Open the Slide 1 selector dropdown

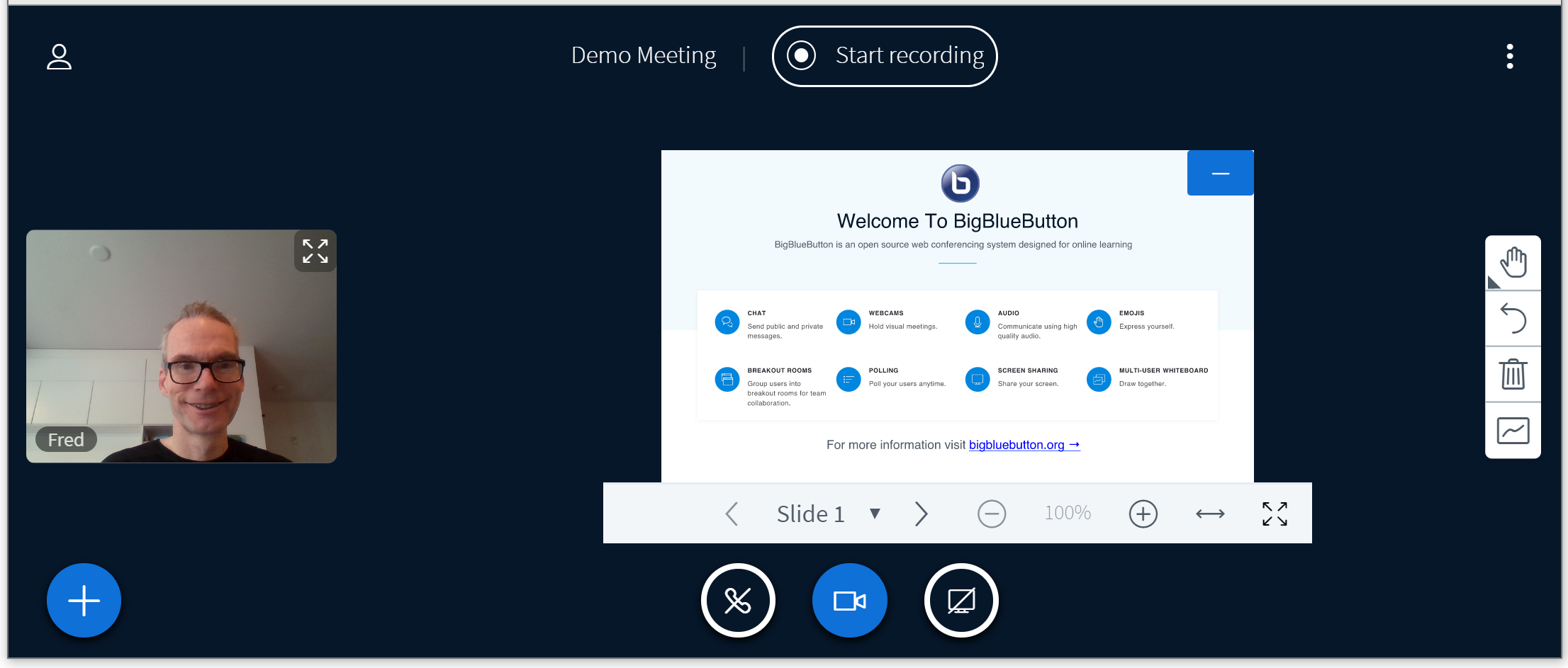click(827, 514)
